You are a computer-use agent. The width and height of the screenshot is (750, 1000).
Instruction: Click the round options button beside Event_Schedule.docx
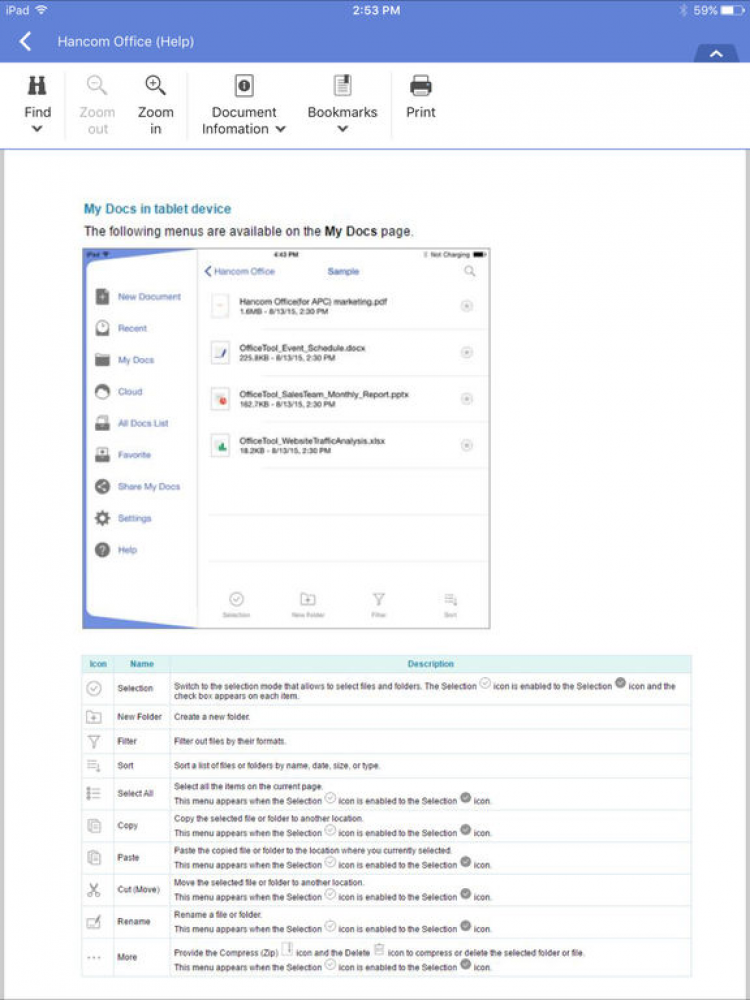coord(467,353)
